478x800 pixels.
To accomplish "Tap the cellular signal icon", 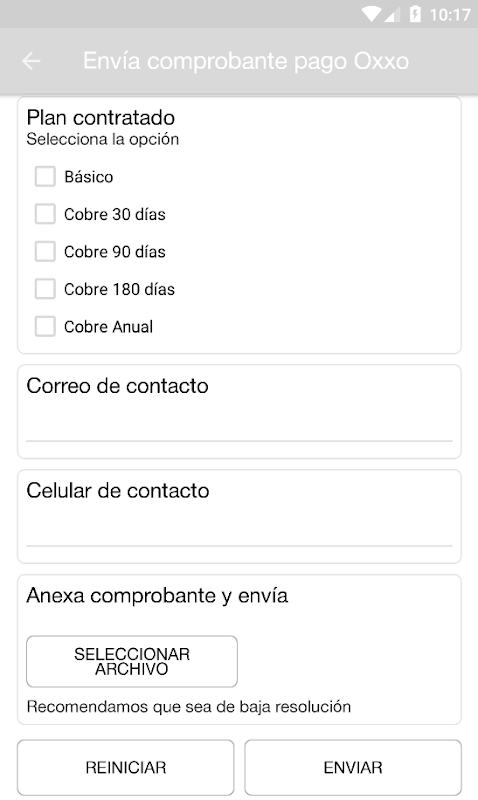I will [x=390, y=15].
